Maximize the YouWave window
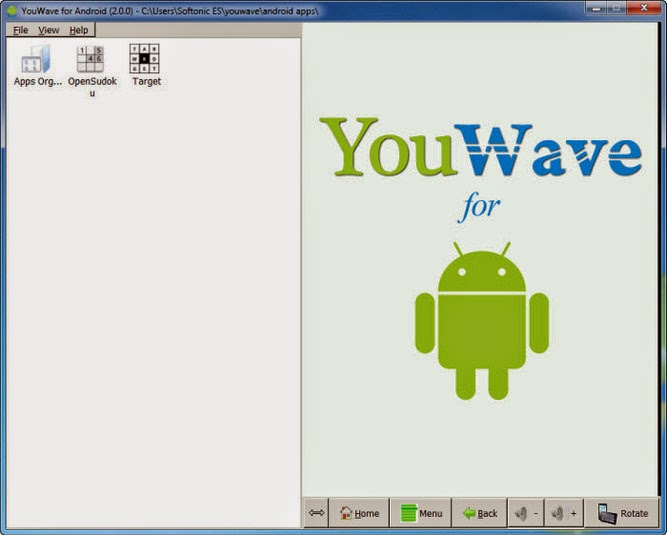The width and height of the screenshot is (667, 535). (x=616, y=8)
